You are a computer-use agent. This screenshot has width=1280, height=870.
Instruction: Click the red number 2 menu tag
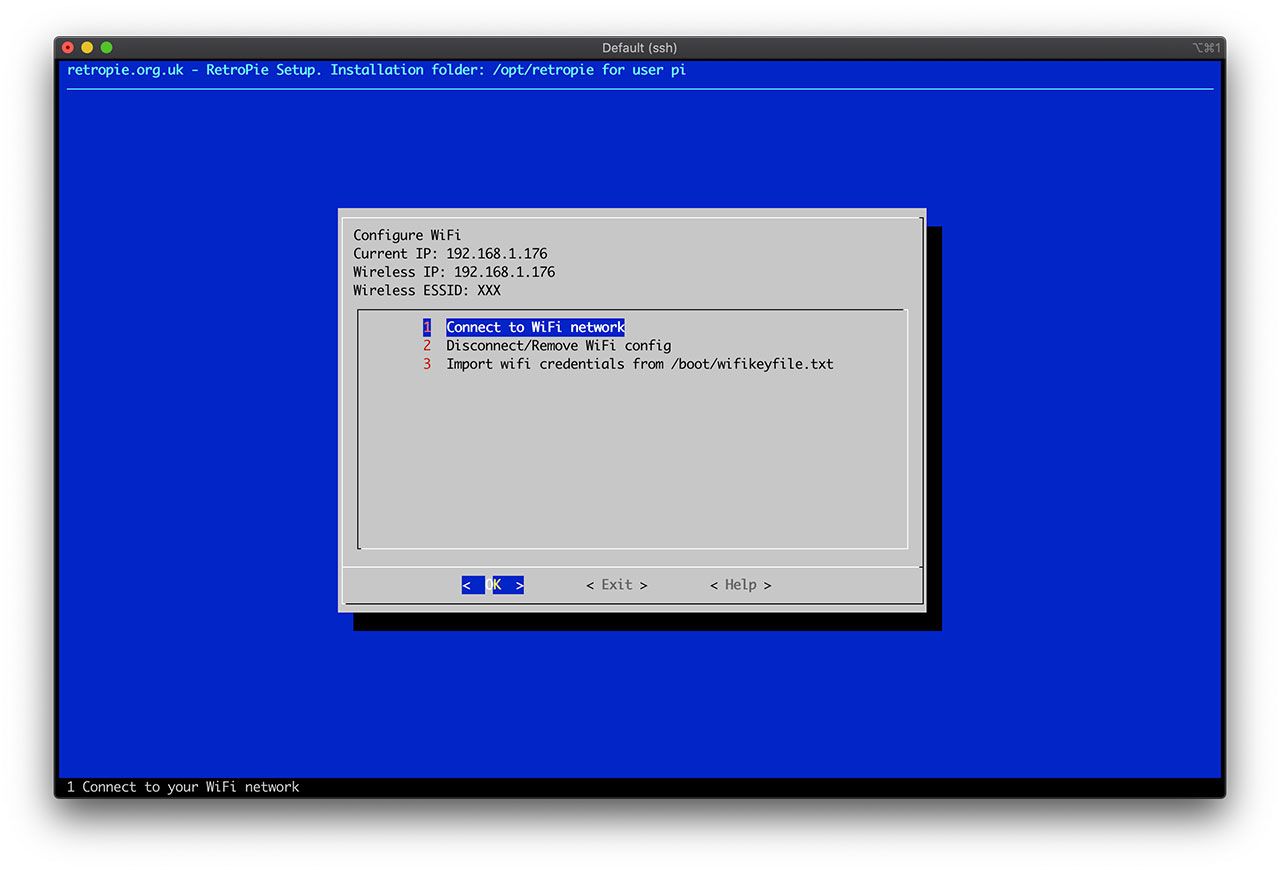[427, 346]
